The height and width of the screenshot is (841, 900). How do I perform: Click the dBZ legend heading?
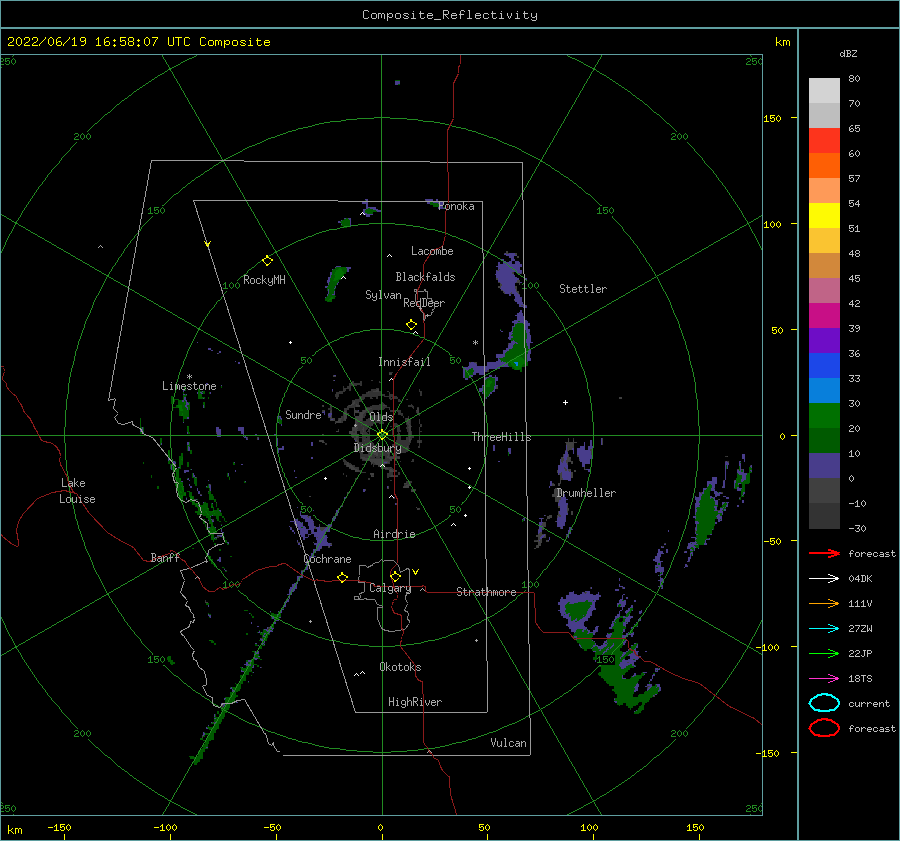coord(848,53)
